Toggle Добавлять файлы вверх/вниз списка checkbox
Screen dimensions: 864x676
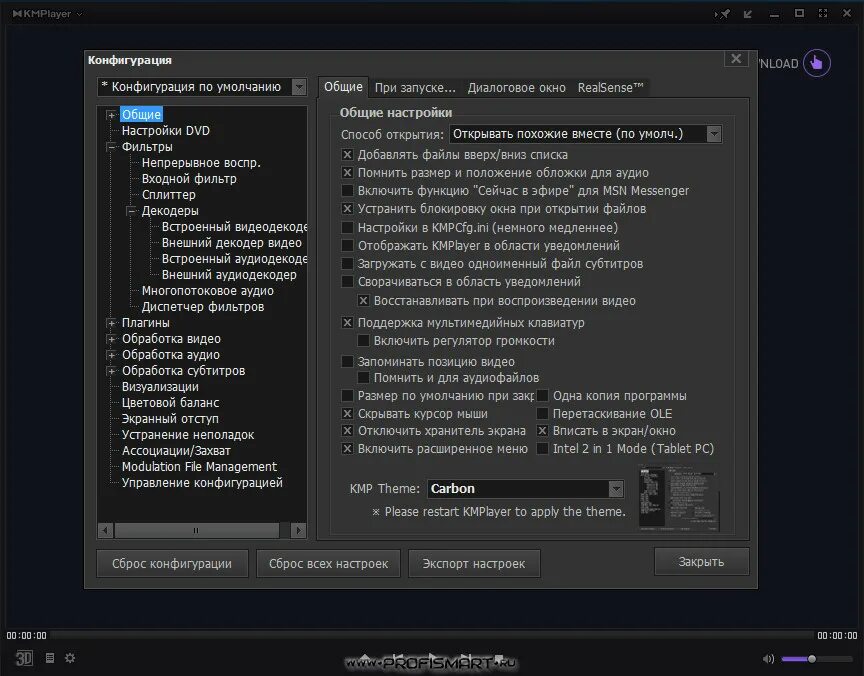point(347,155)
